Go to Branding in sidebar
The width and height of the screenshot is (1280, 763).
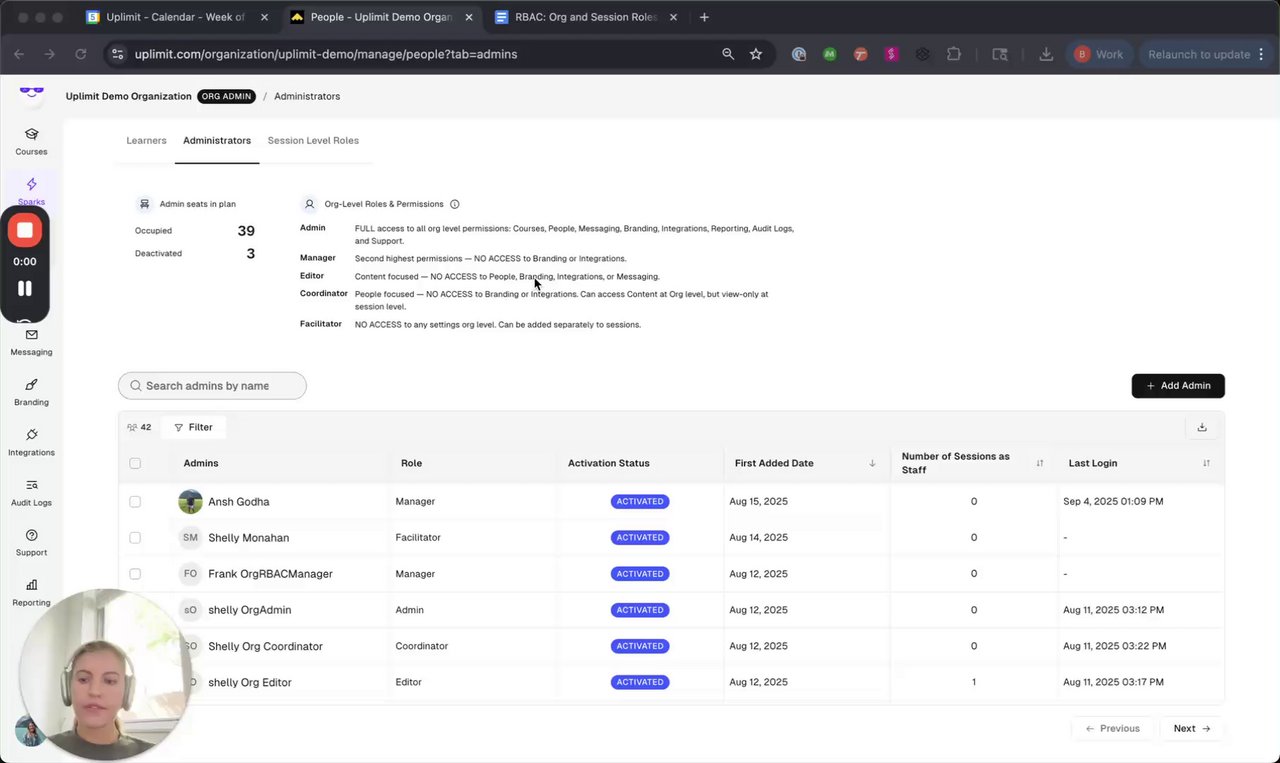pos(31,391)
